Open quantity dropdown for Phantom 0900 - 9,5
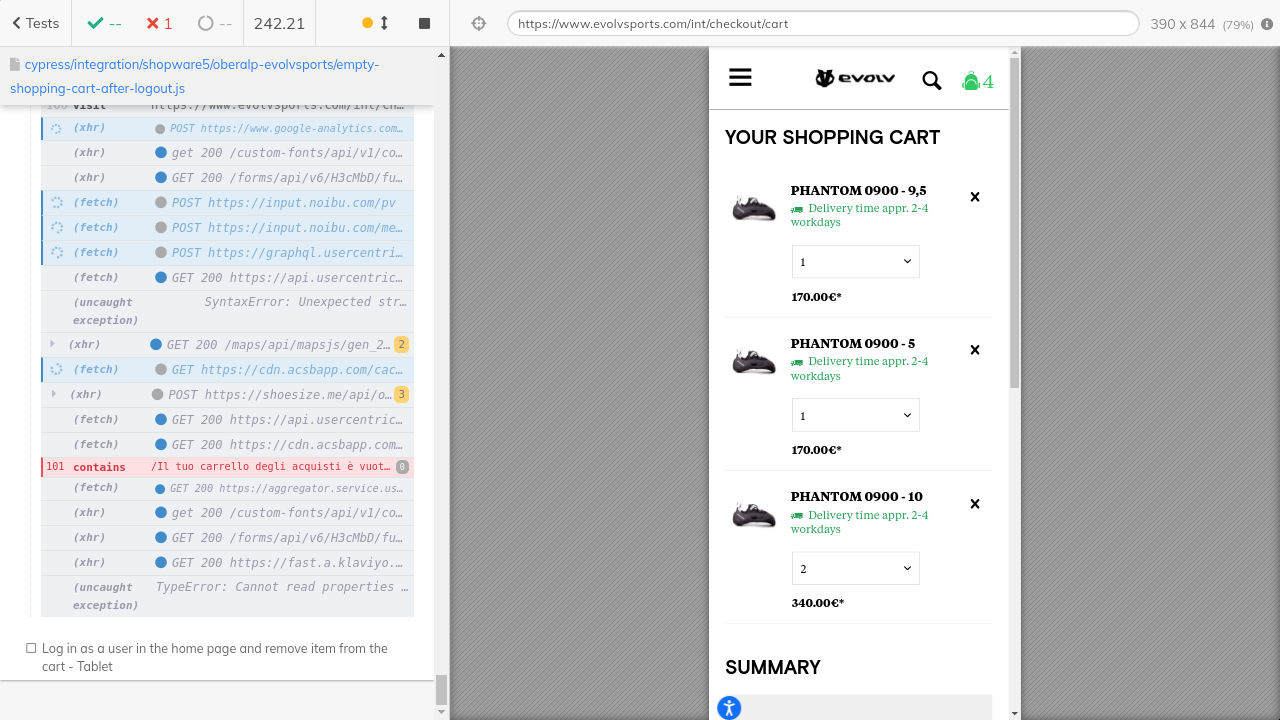 (855, 262)
